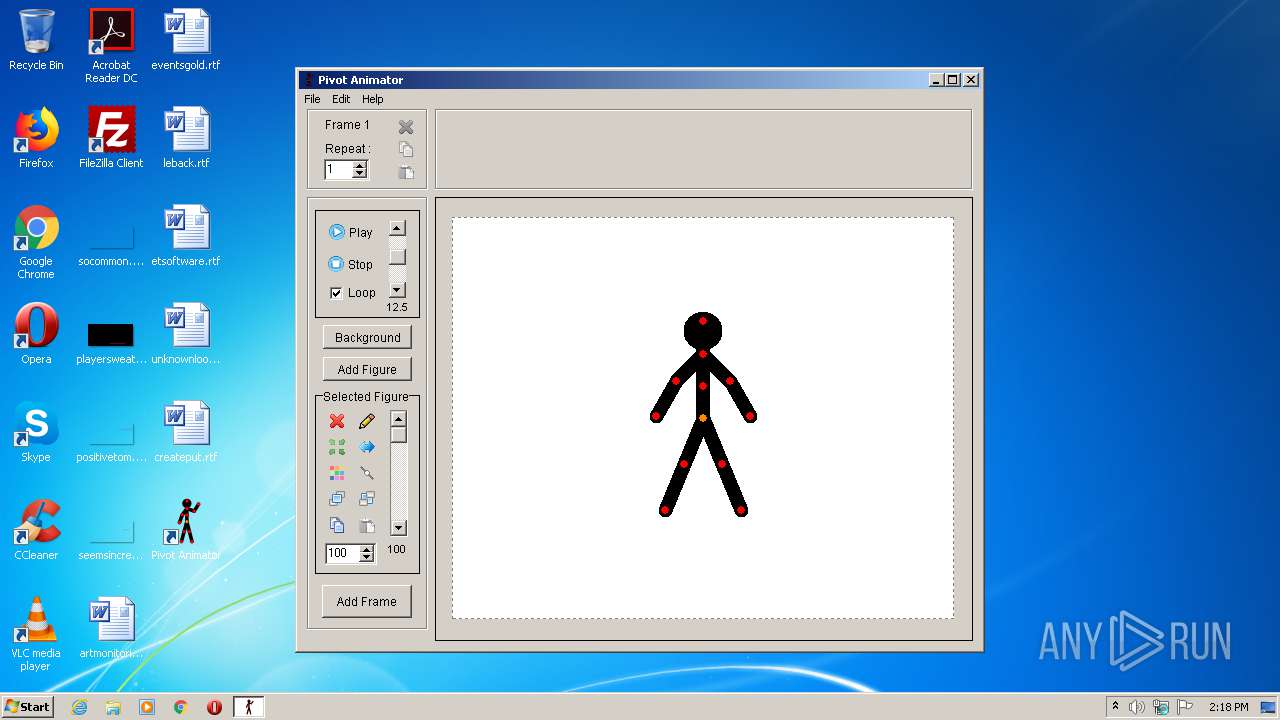The image size is (1280, 720).
Task: Click the figure size input field
Action: (343, 553)
